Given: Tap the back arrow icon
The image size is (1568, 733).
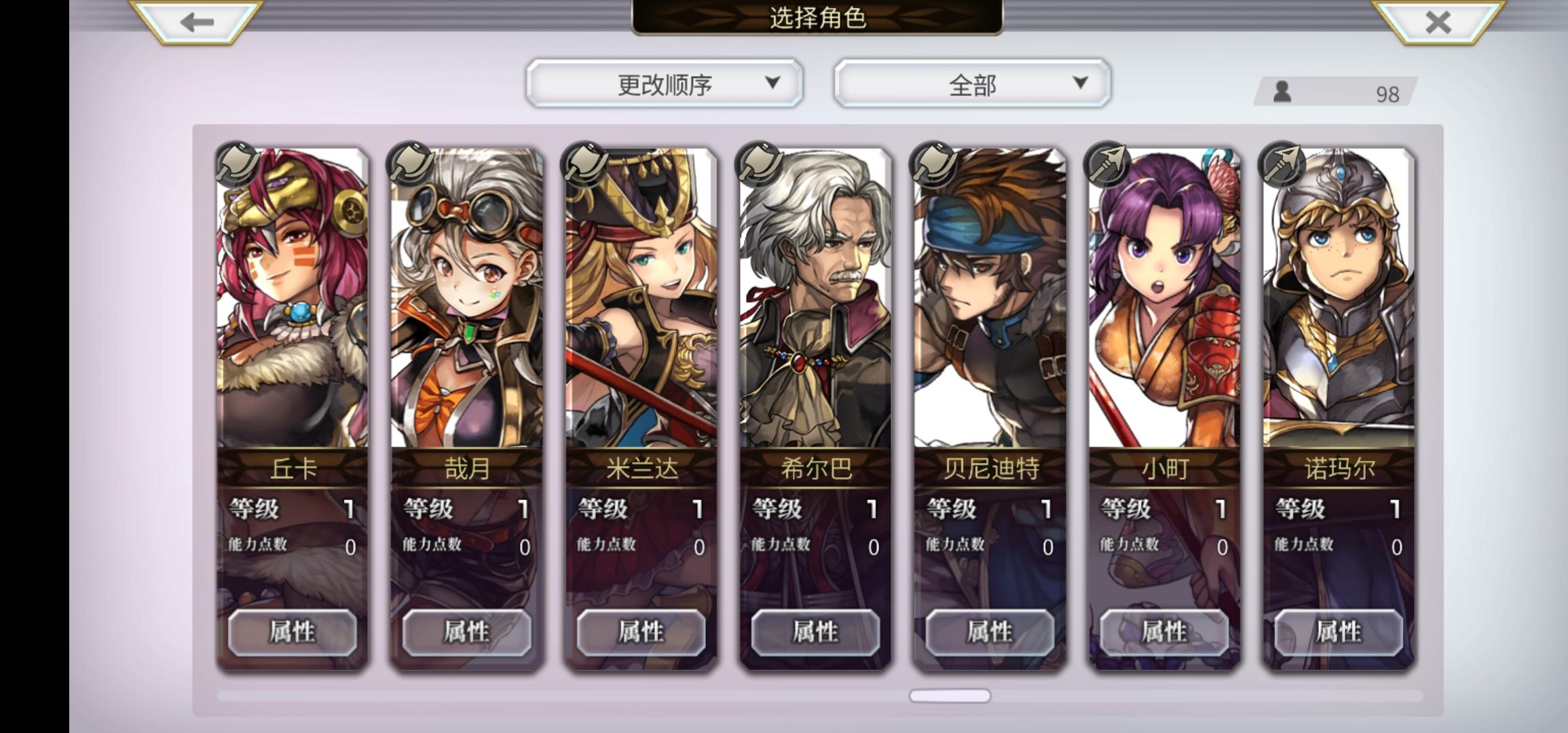Looking at the screenshot, I should [x=197, y=22].
